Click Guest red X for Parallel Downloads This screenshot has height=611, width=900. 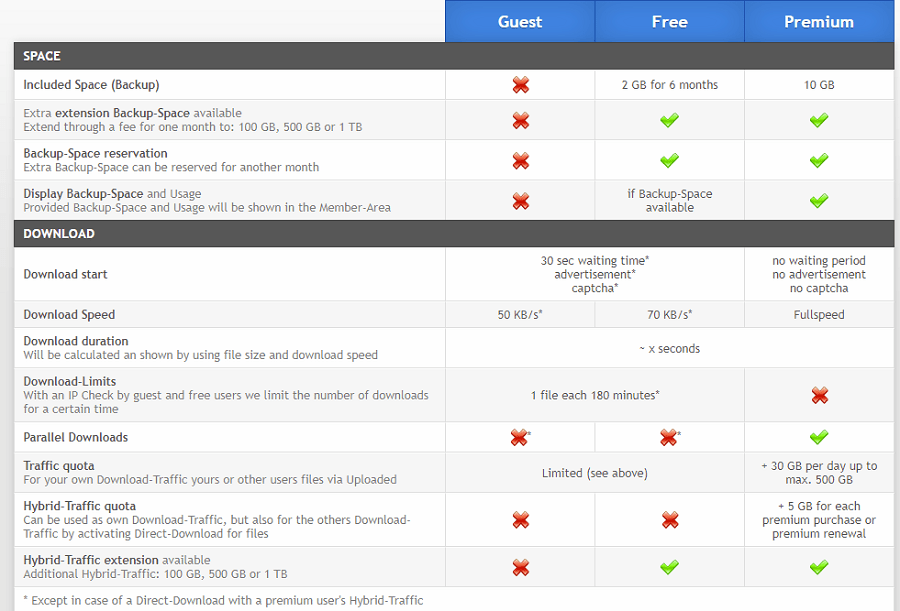point(519,437)
